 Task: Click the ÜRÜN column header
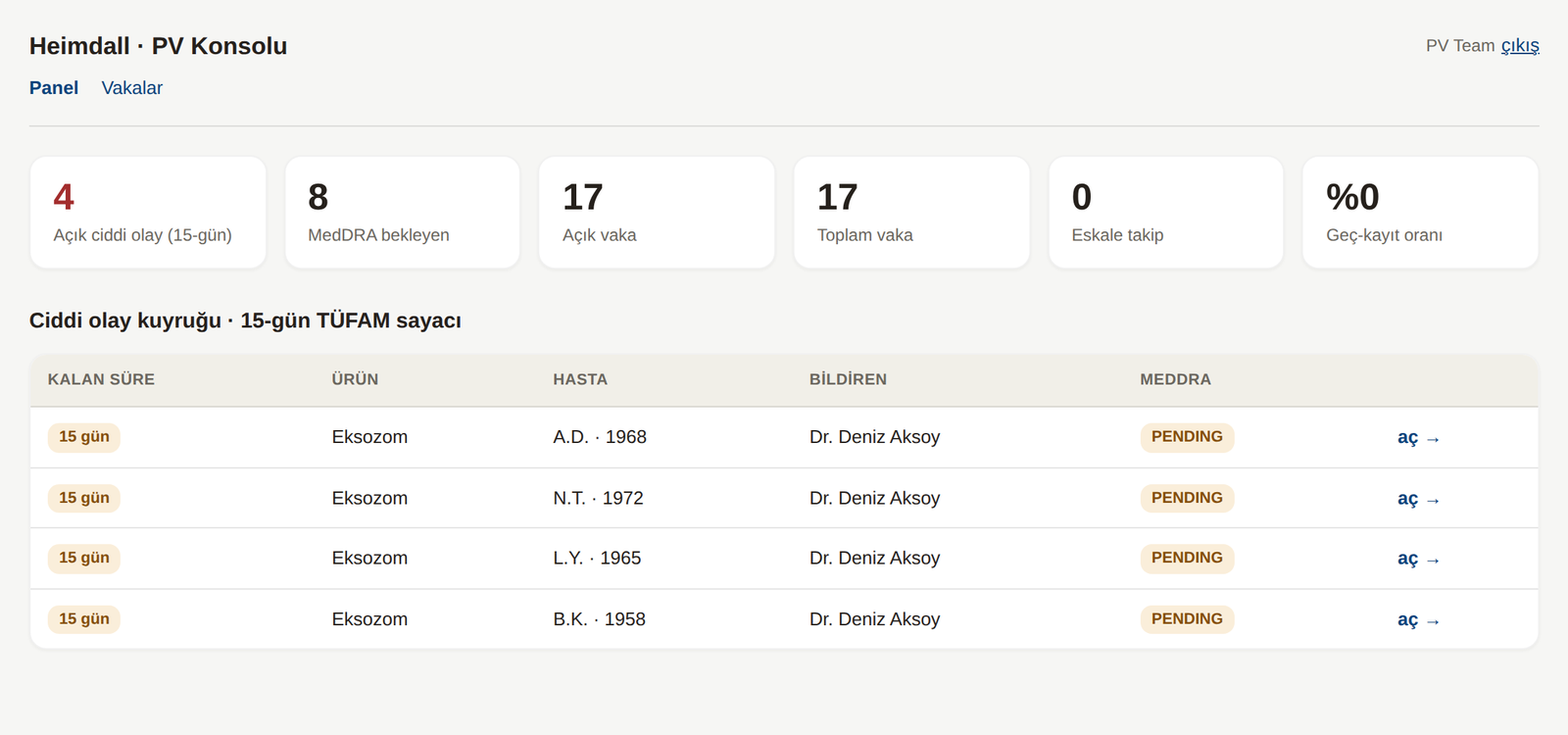coord(355,379)
